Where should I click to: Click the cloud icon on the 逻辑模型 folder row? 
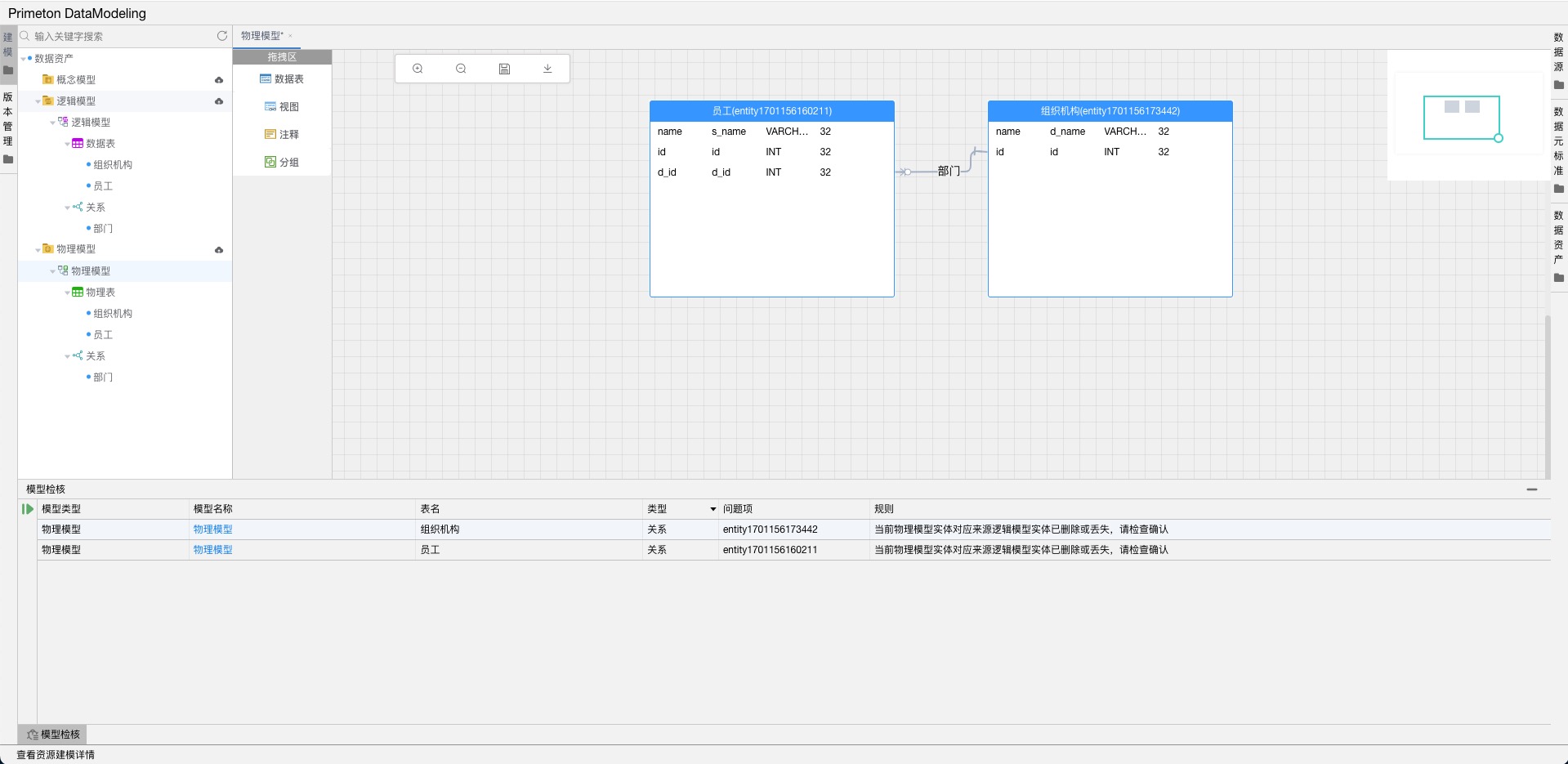(x=219, y=101)
